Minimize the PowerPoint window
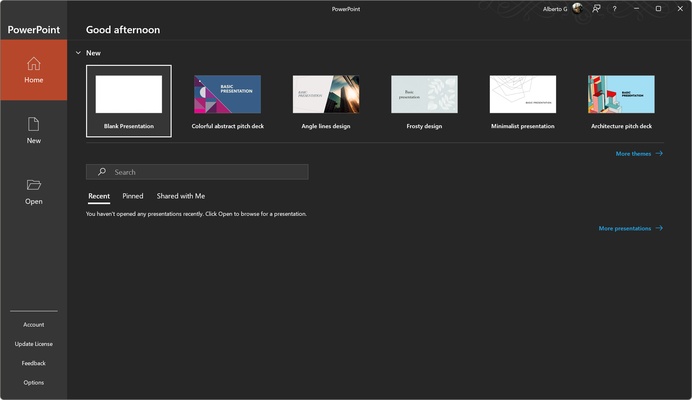Screen dimensions: 692x400 (636, 8)
